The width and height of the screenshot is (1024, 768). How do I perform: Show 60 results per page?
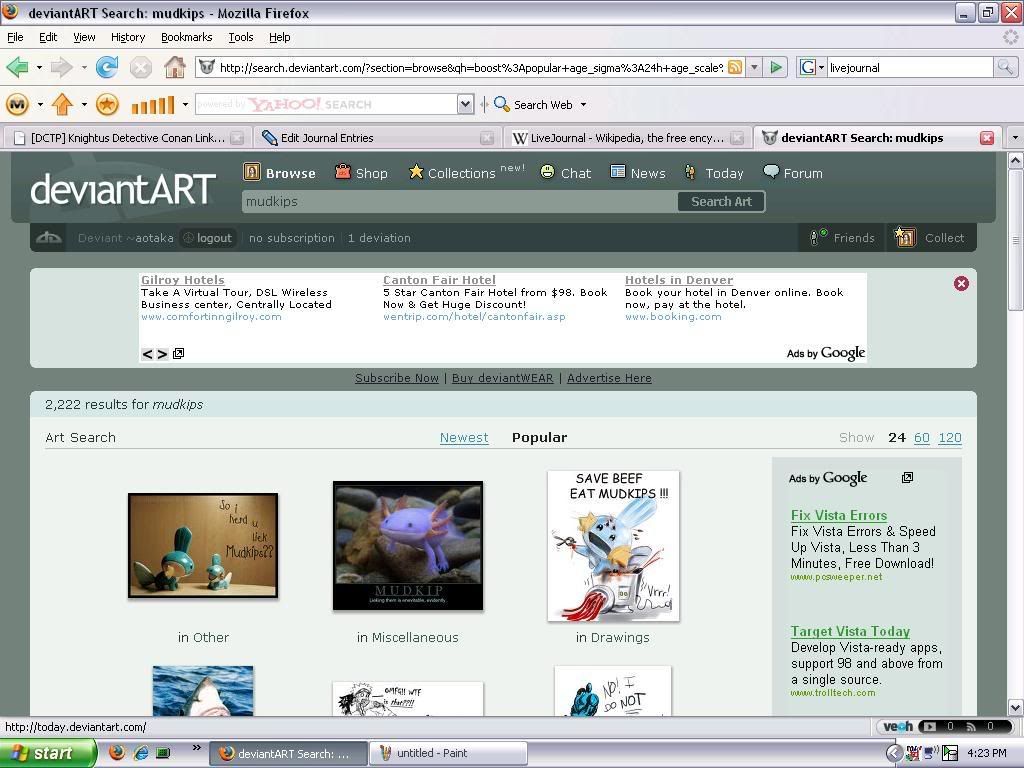(x=921, y=438)
